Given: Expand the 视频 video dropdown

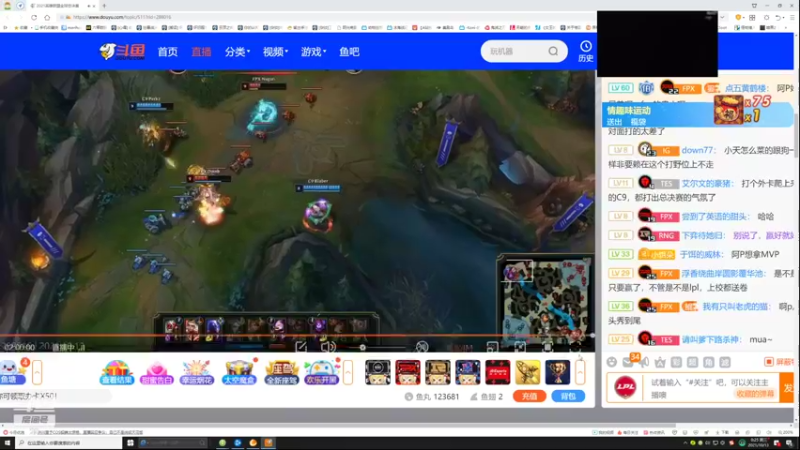Looking at the screenshot, I should point(276,52).
